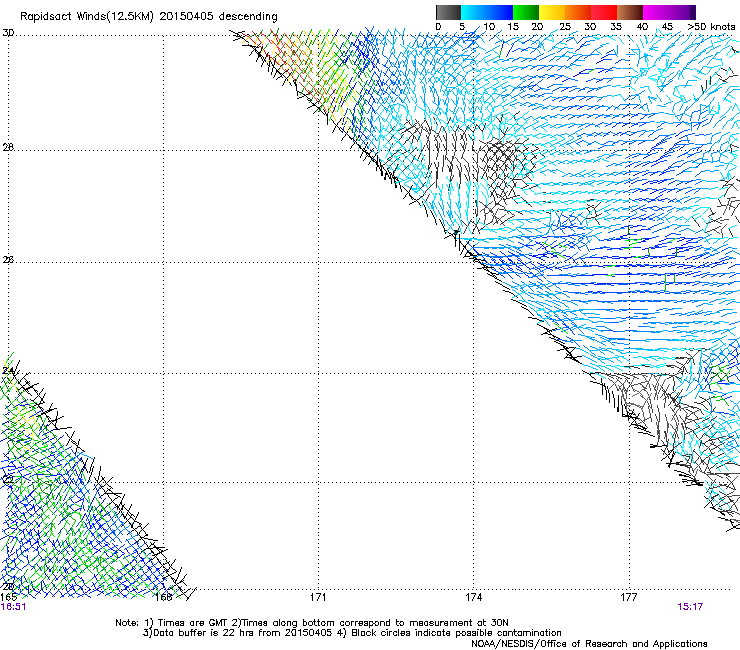Image resolution: width=740 pixels, height=650 pixels.
Task: Click the longitude label 165
Action: (x=8, y=597)
